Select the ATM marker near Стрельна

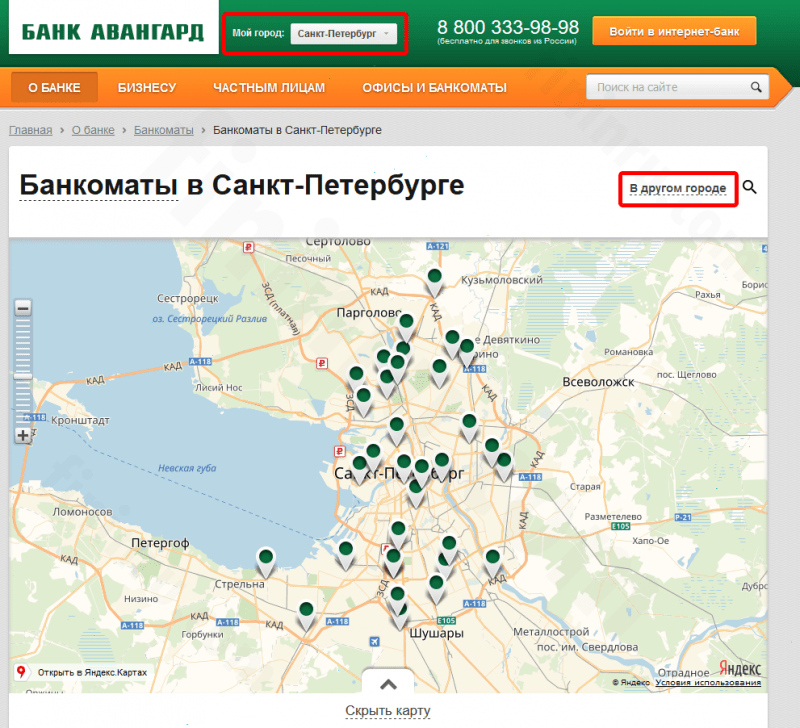tap(266, 562)
